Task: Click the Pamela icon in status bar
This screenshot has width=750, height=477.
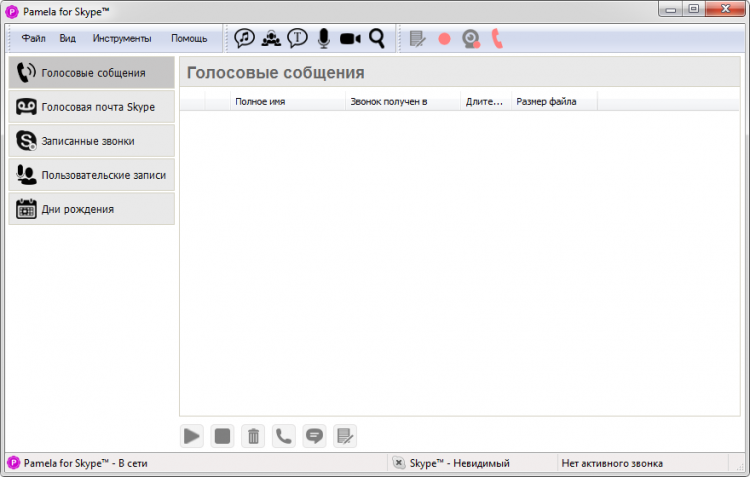Action: click(x=13, y=463)
